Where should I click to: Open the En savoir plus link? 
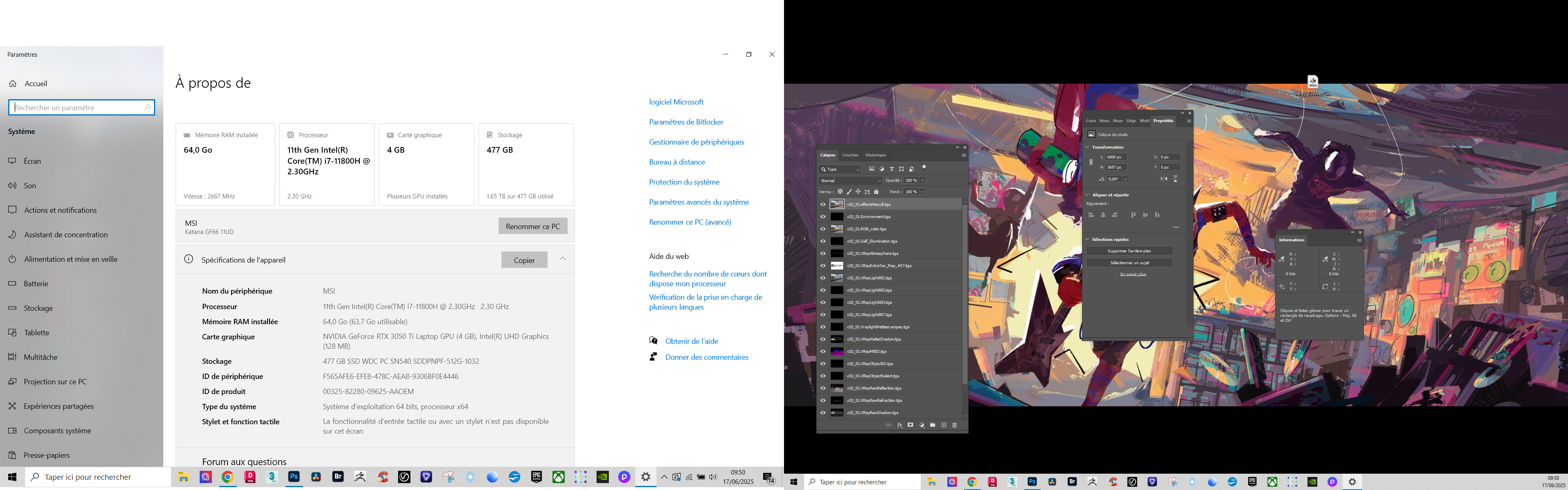(x=1134, y=274)
